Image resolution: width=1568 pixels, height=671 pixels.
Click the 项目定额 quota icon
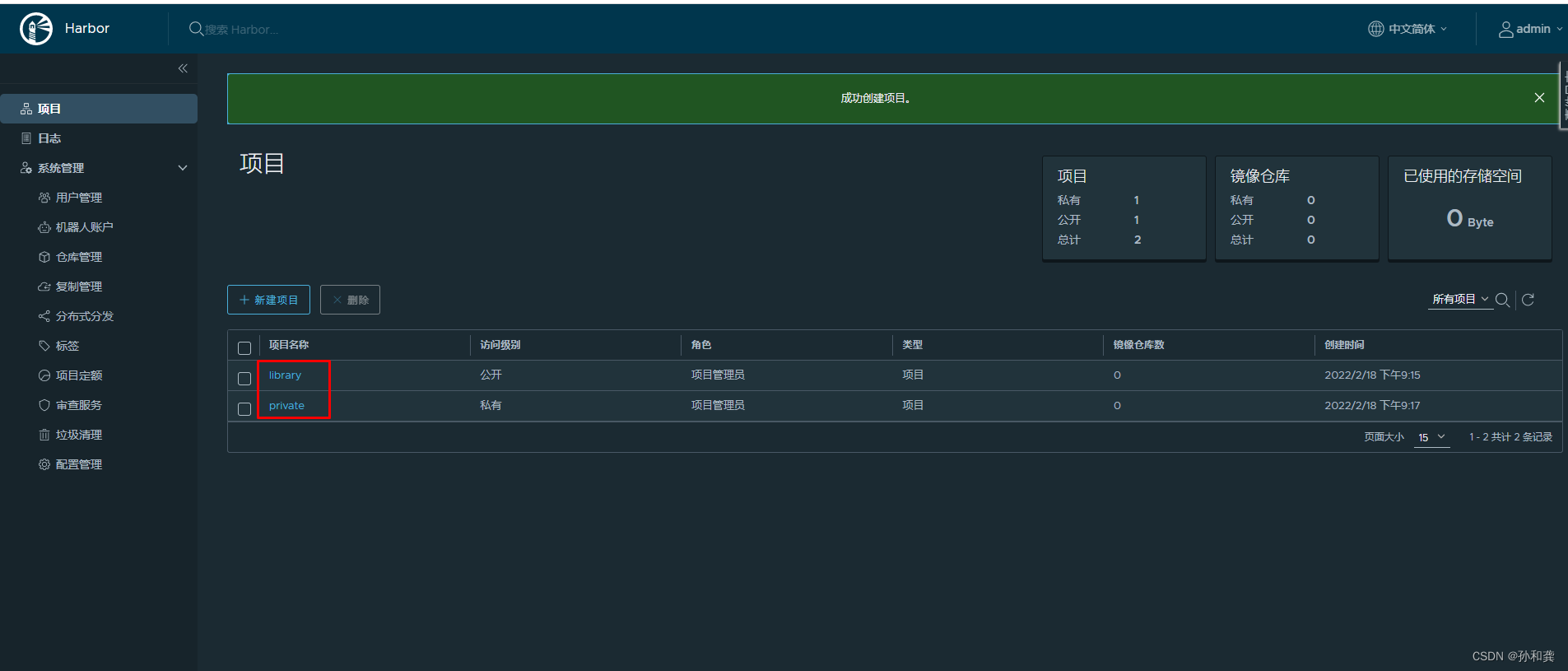(44, 375)
